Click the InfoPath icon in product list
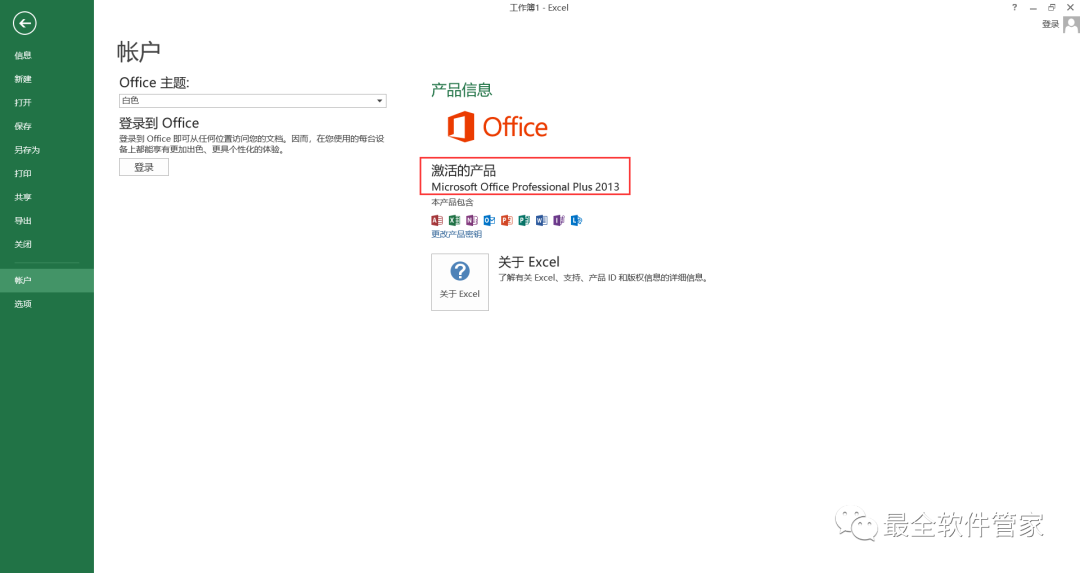 click(x=559, y=220)
